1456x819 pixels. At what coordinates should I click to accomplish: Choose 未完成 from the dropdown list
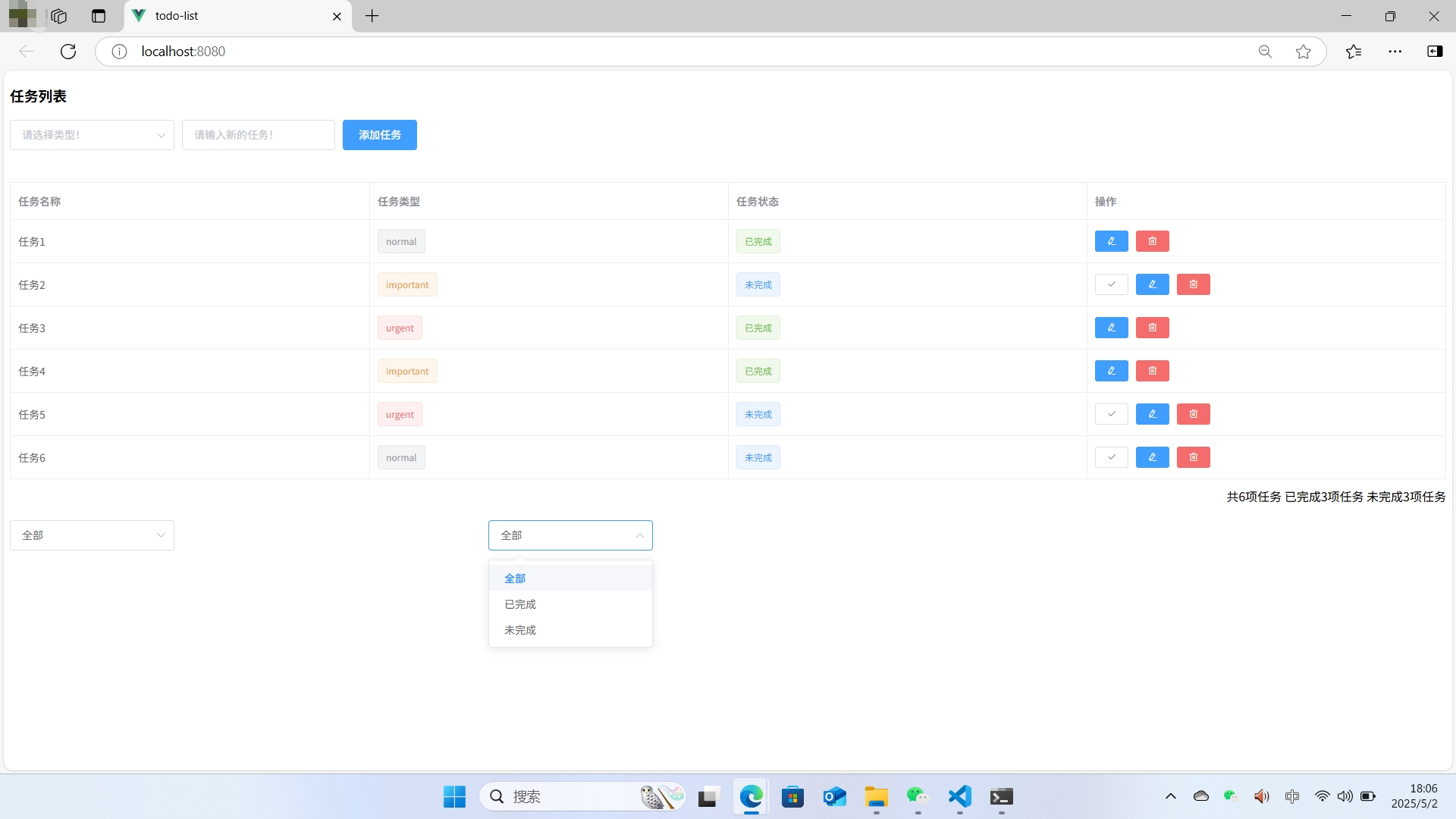(x=520, y=630)
